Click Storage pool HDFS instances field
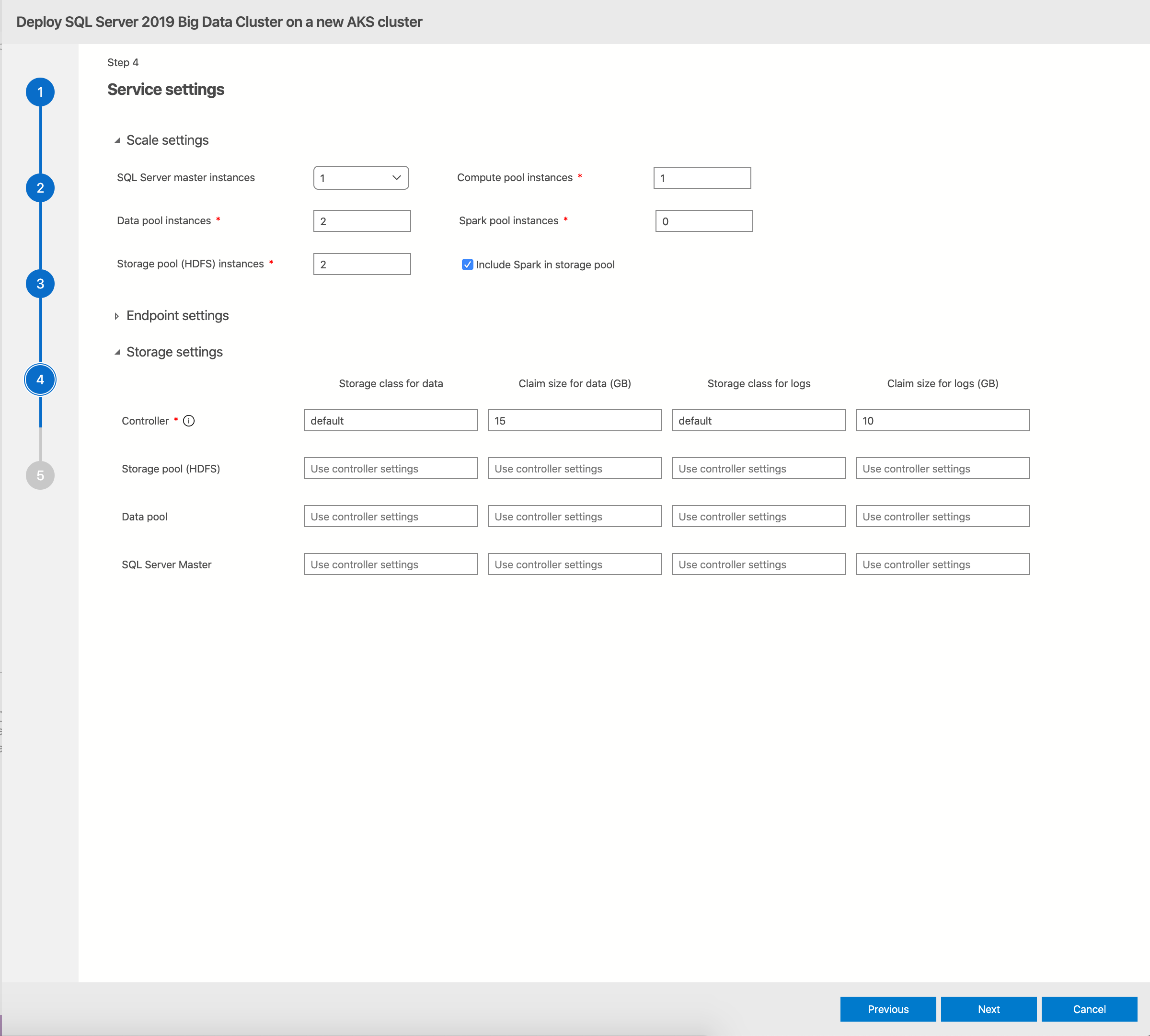 (x=361, y=264)
